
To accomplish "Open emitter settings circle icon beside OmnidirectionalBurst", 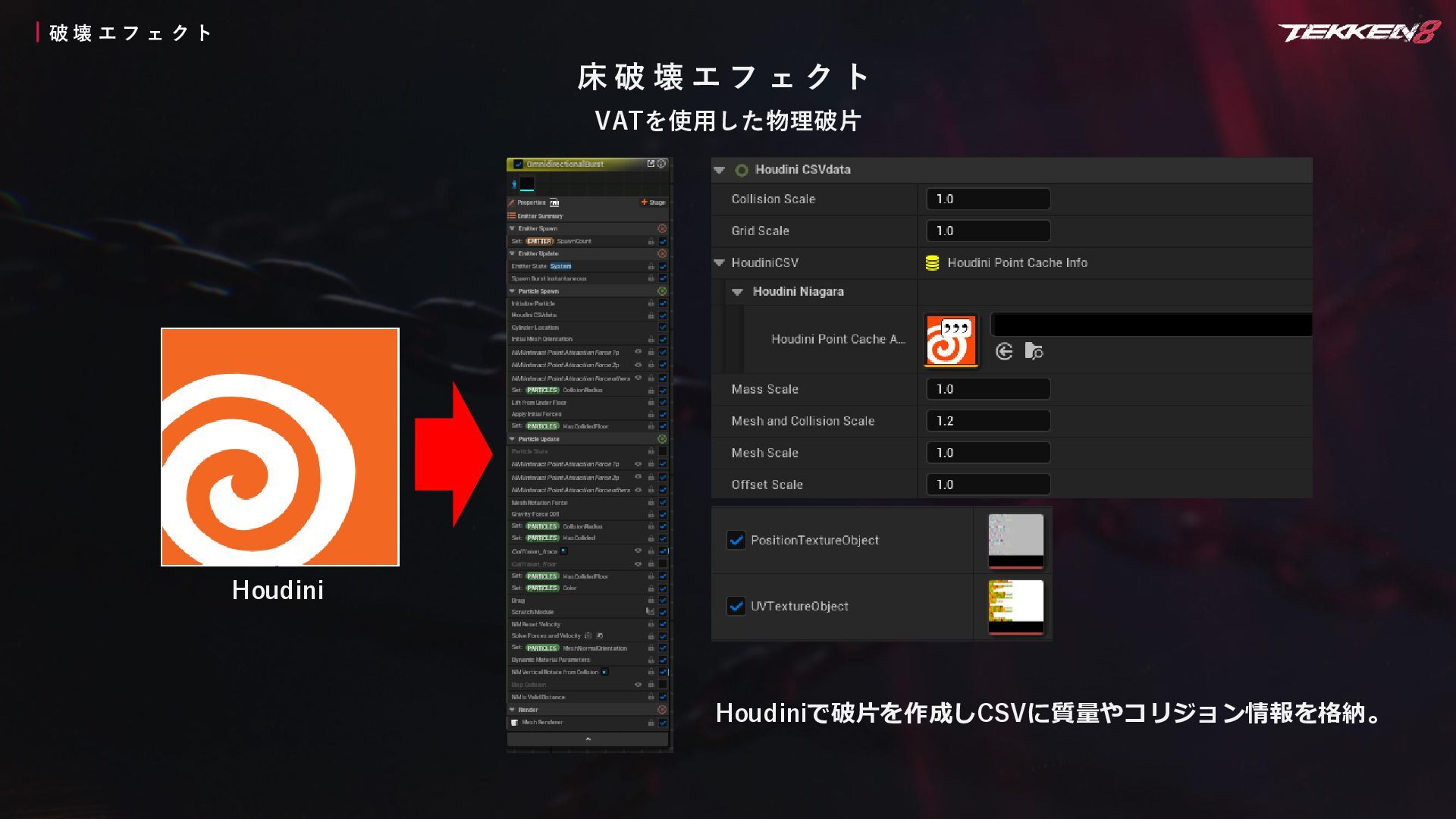I will [x=661, y=164].
